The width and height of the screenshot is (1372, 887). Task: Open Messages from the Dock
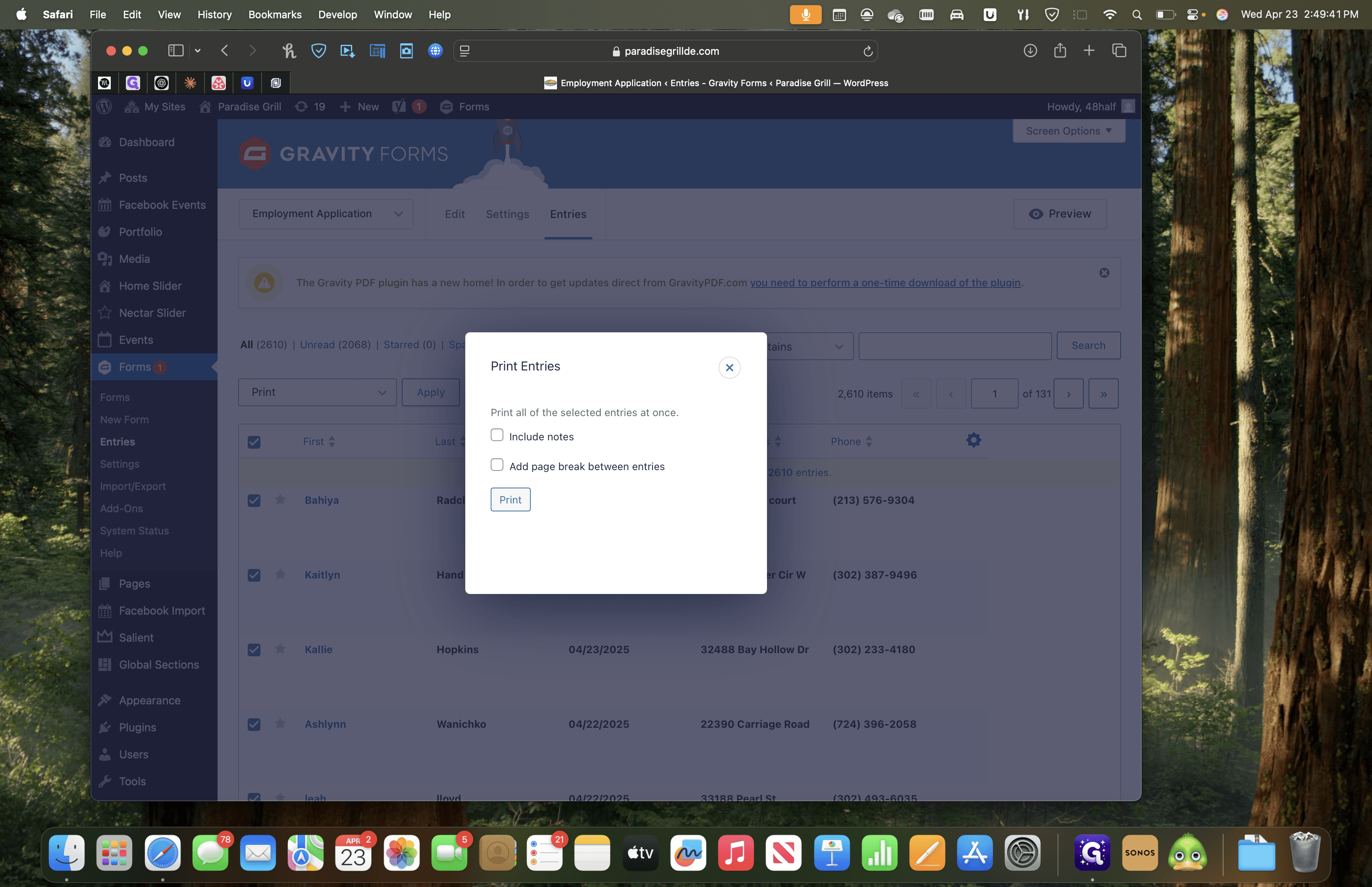coord(210,852)
